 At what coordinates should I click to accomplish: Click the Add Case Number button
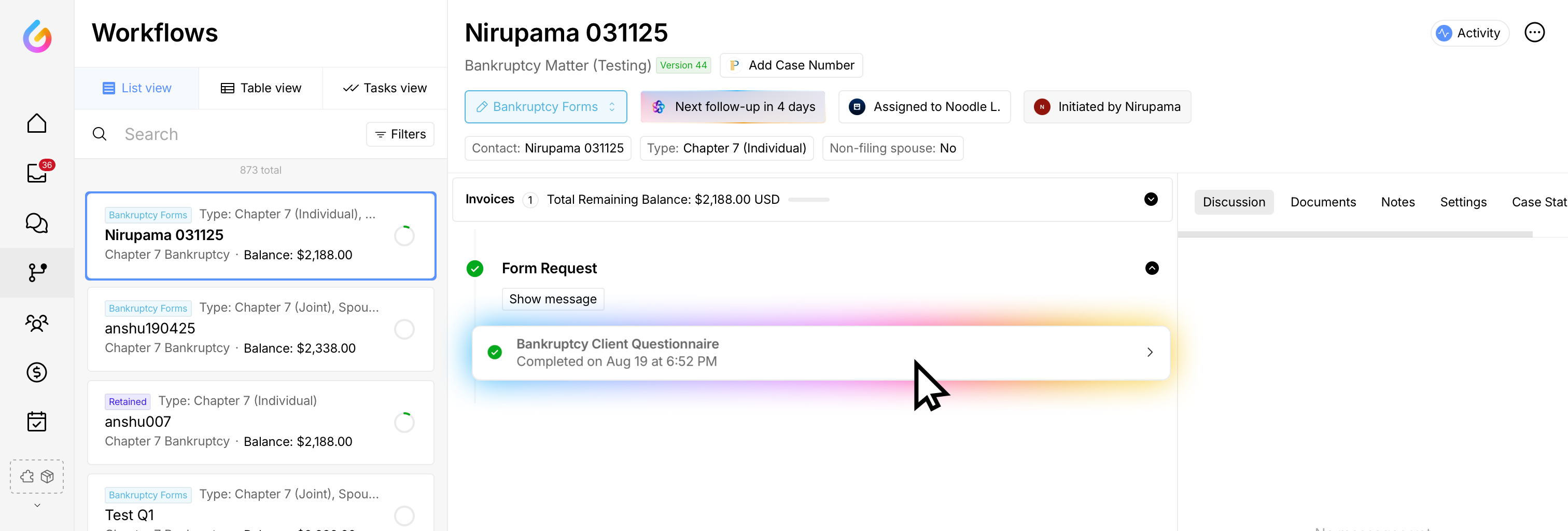click(x=791, y=65)
